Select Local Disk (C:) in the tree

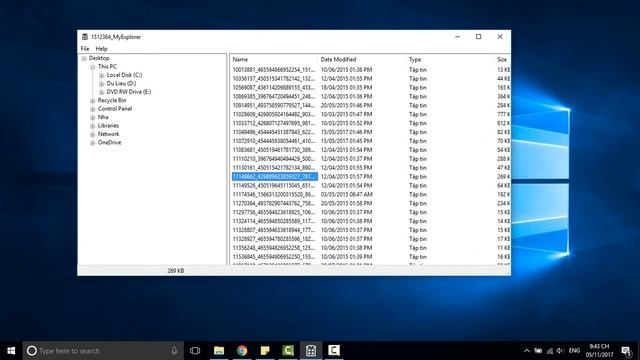[x=124, y=75]
